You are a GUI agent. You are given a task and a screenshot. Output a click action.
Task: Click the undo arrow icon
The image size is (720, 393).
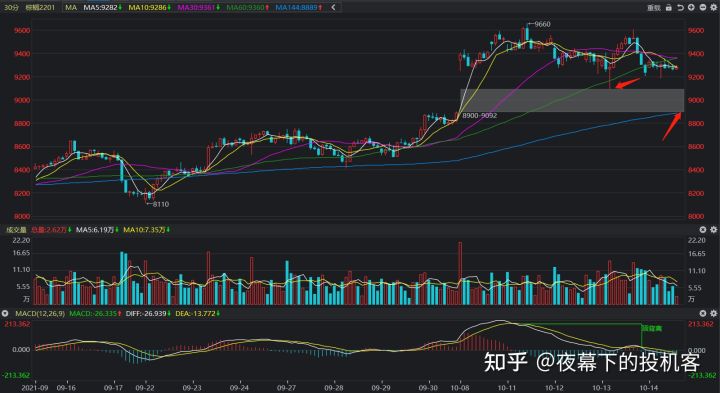pos(680,7)
